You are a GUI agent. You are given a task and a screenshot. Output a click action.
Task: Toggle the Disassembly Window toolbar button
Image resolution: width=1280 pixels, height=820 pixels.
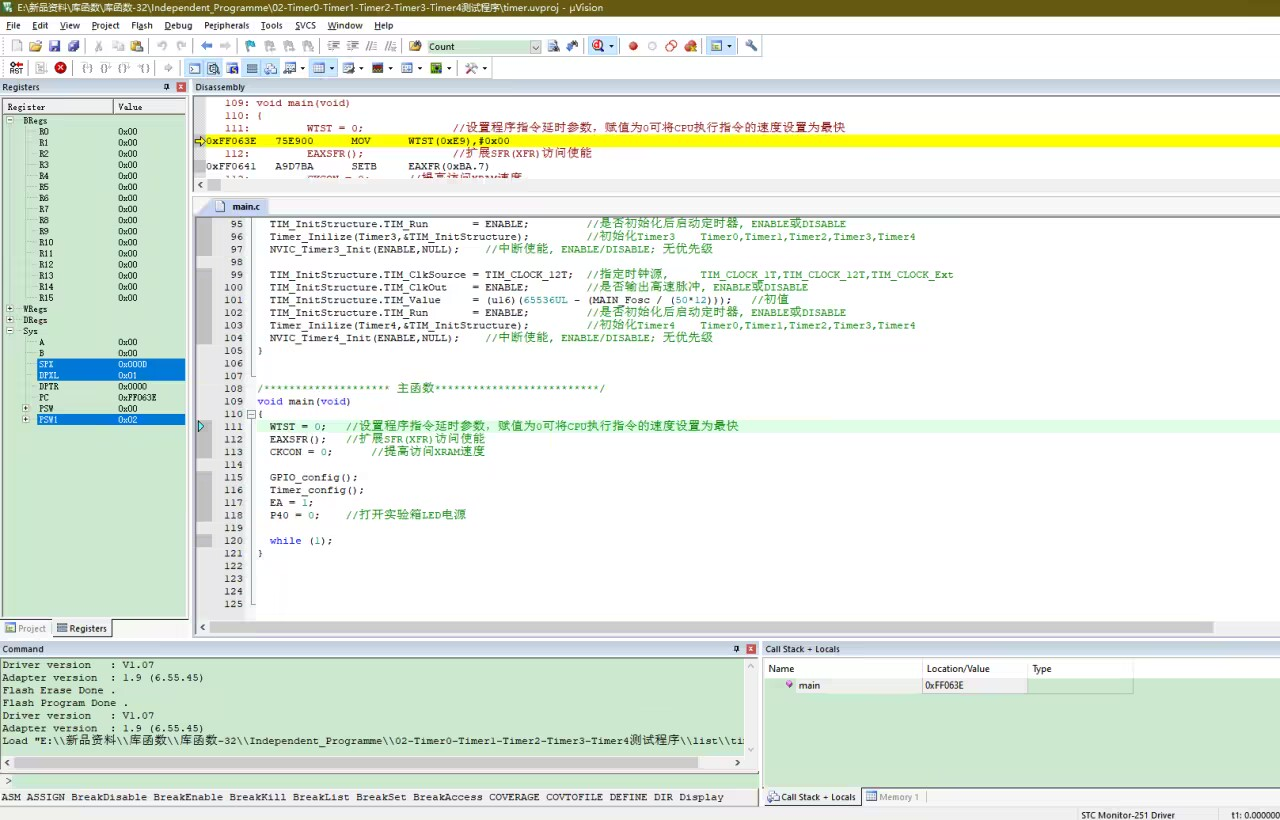pyautogui.click(x=213, y=68)
